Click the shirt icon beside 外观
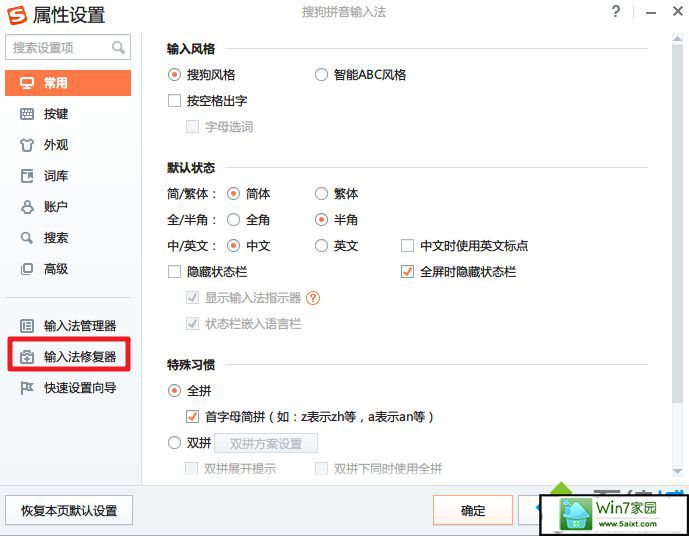 [x=27, y=145]
